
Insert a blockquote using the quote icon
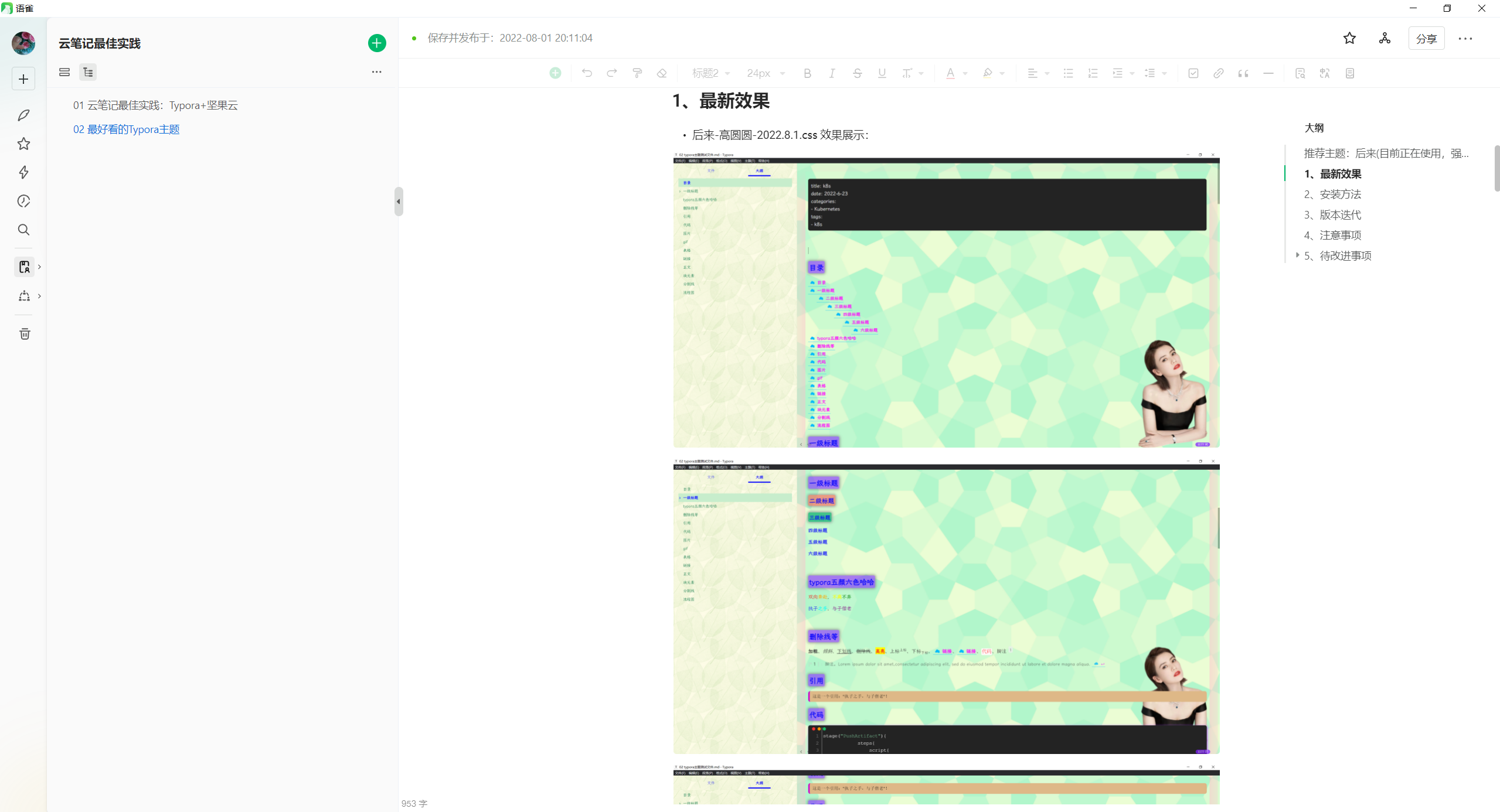(x=1243, y=73)
